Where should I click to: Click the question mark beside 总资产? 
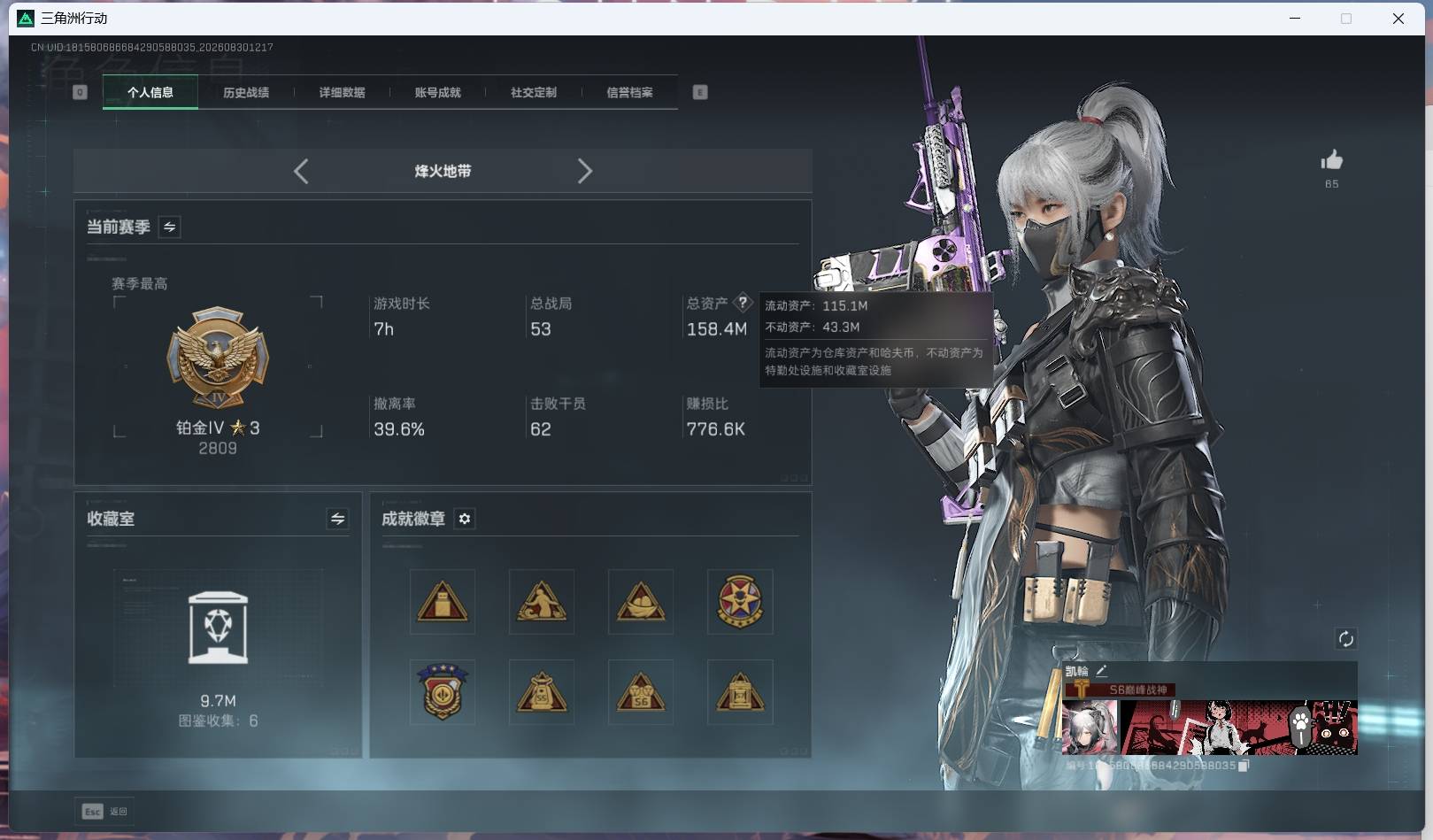(x=743, y=302)
